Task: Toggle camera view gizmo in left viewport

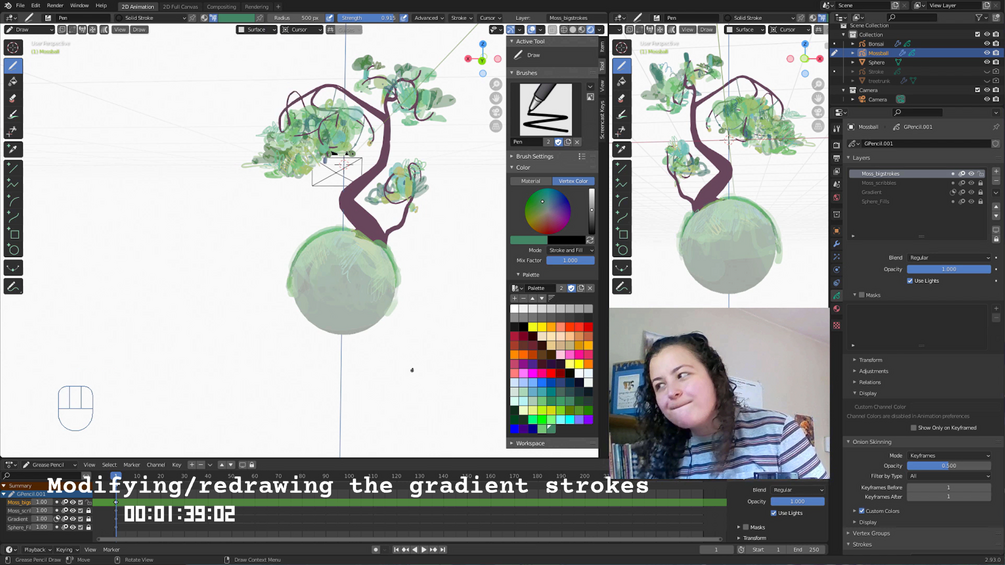Action: click(x=495, y=112)
